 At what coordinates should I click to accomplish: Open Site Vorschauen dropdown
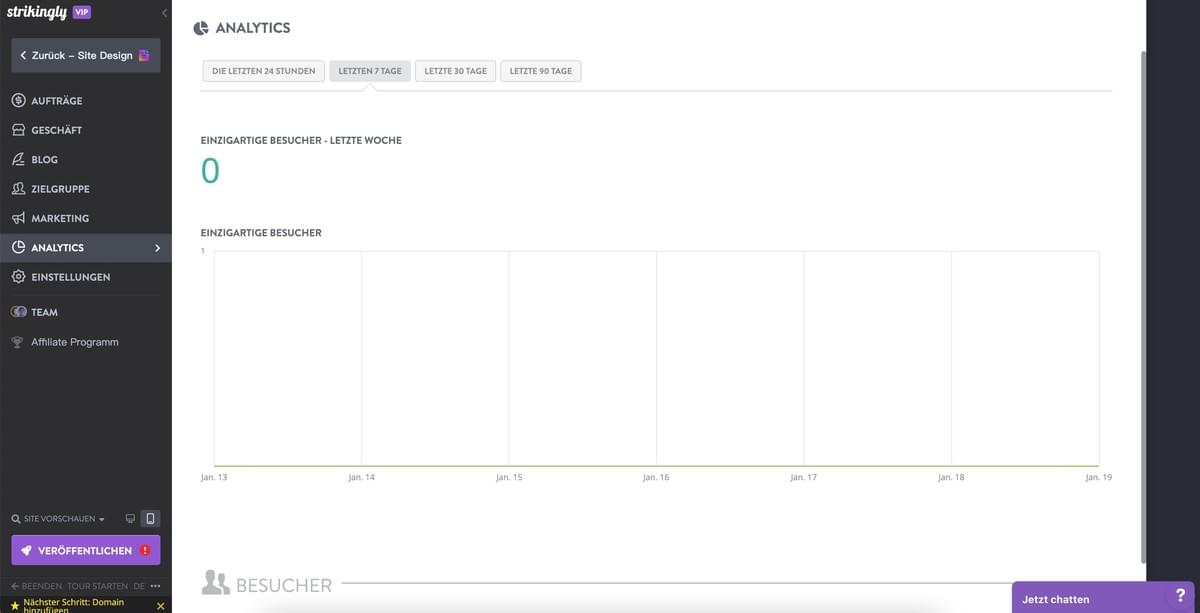tap(58, 519)
